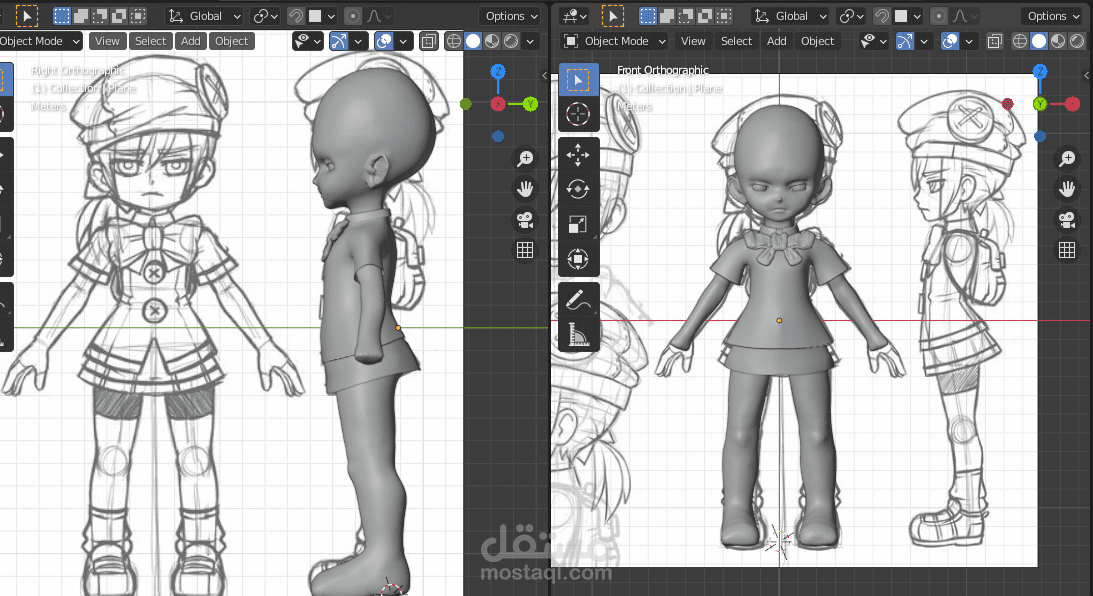Open the Object menu in the right viewport

(818, 41)
